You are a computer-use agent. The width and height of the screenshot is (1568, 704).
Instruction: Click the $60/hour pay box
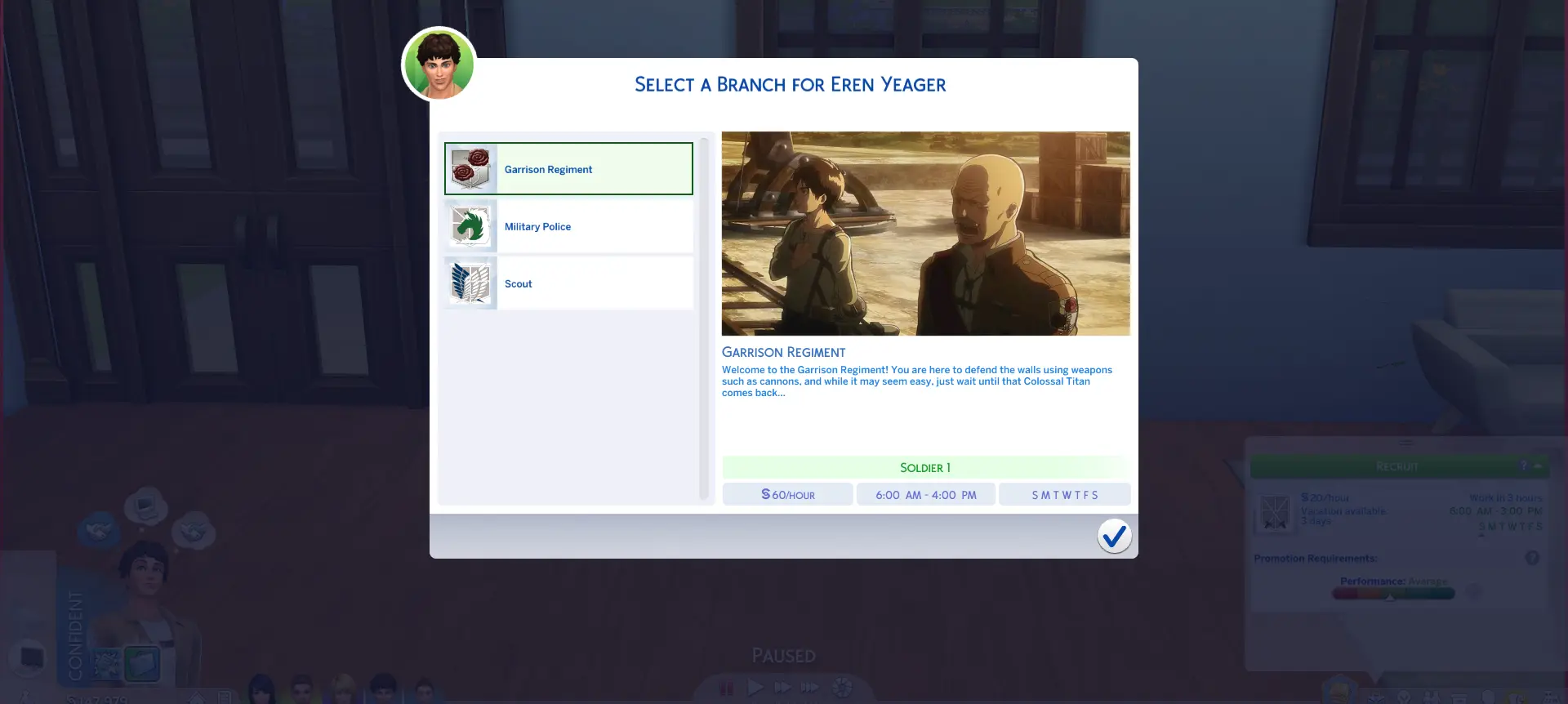click(x=787, y=495)
